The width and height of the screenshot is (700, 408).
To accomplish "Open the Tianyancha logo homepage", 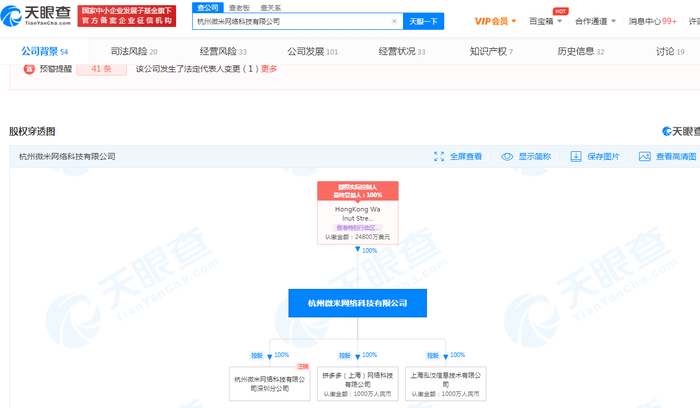I will [36, 16].
